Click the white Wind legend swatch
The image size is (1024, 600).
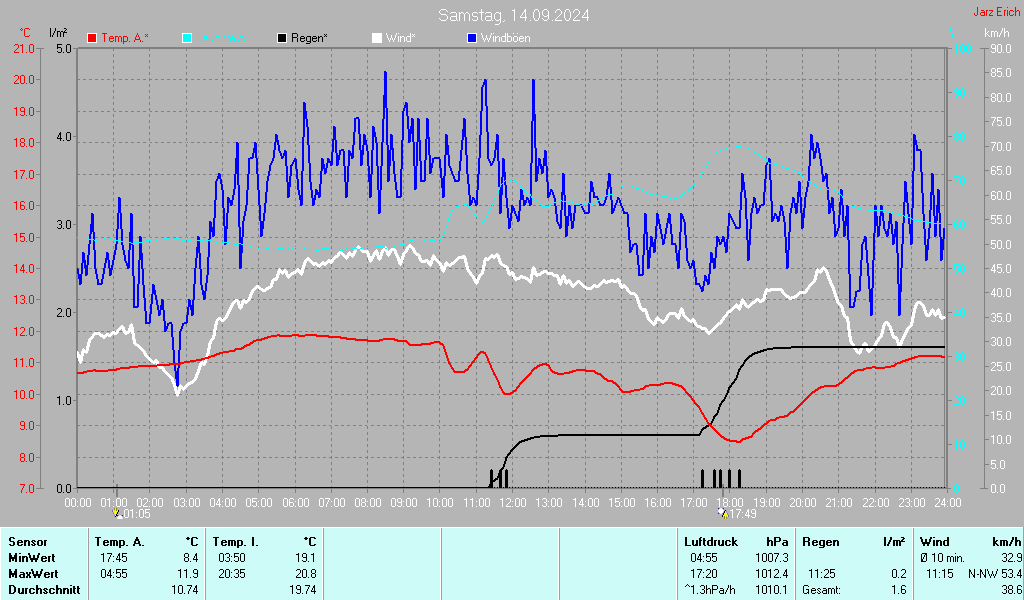[377, 38]
